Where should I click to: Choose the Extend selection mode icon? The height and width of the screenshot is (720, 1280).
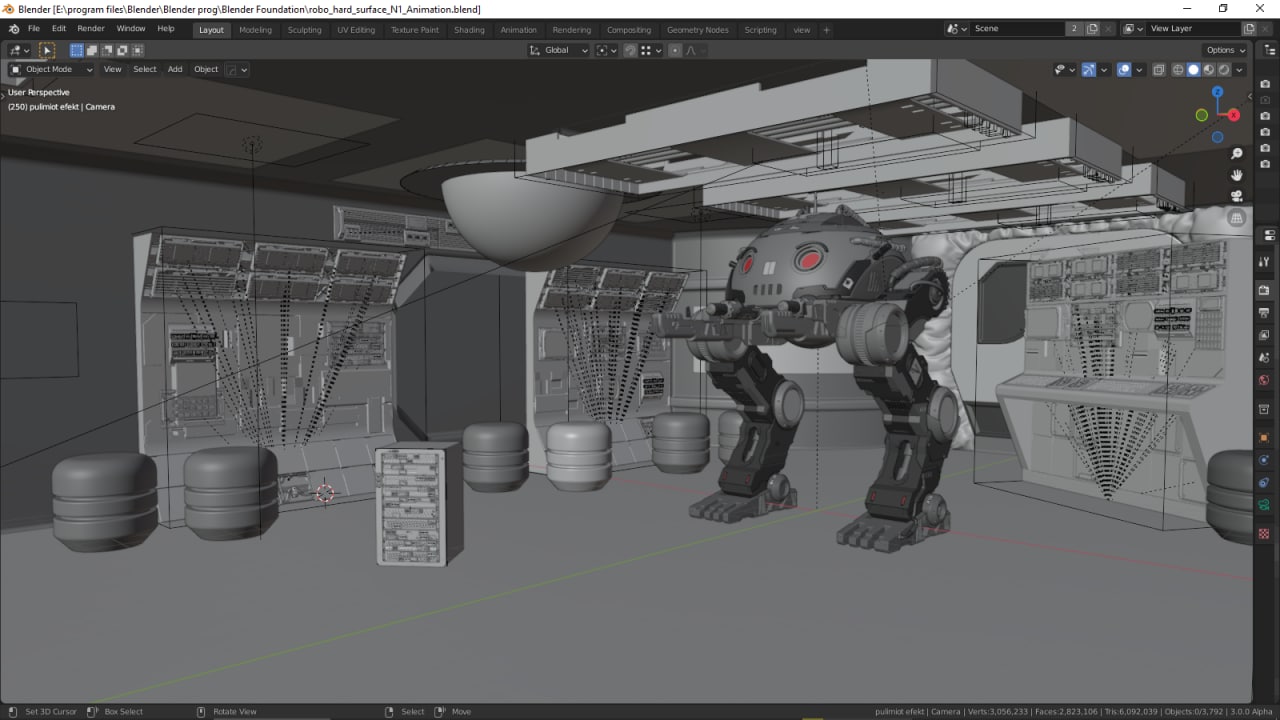point(92,50)
